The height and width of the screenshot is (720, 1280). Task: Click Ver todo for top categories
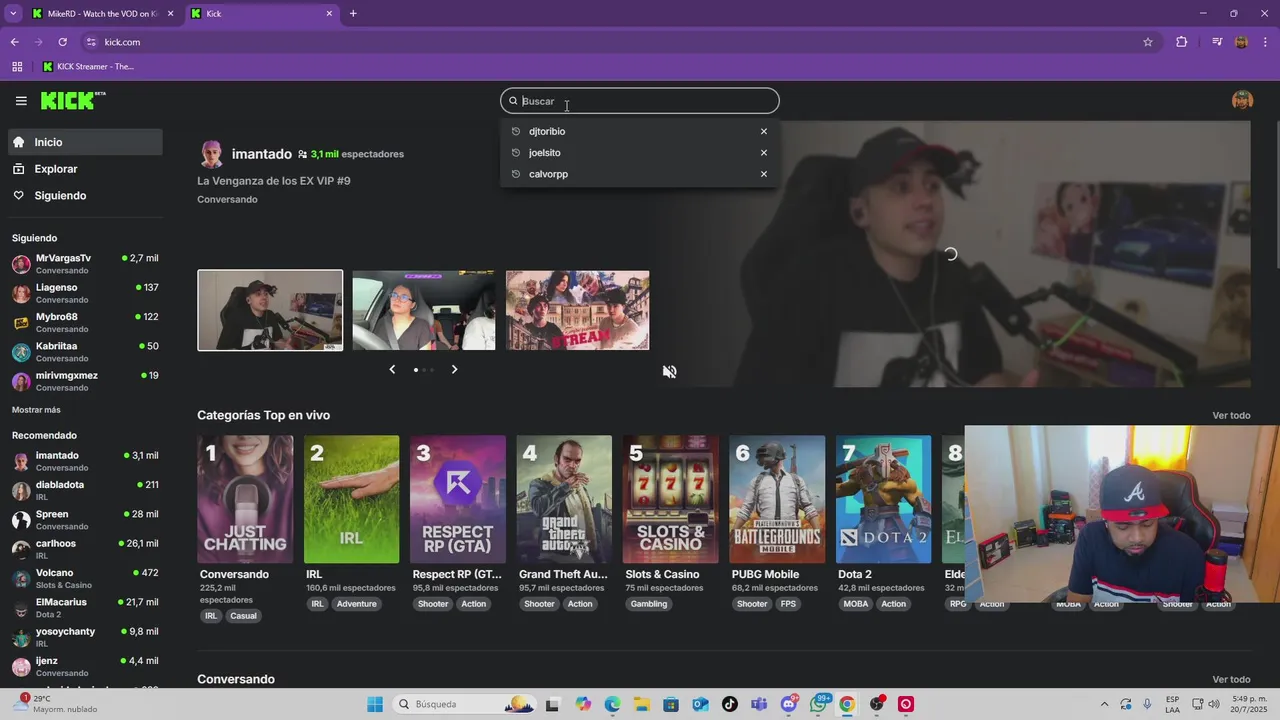point(1231,416)
